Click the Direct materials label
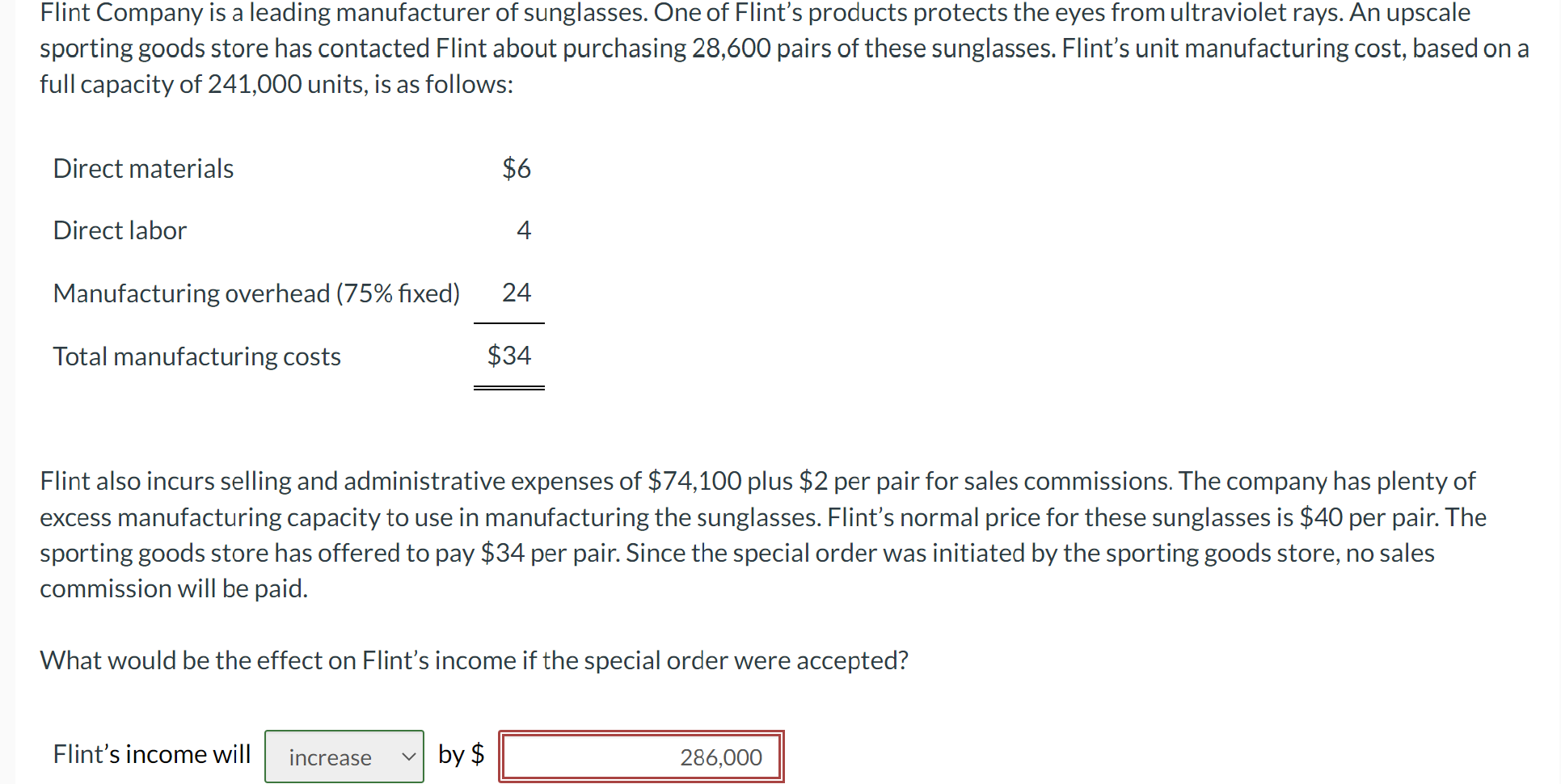 143,169
